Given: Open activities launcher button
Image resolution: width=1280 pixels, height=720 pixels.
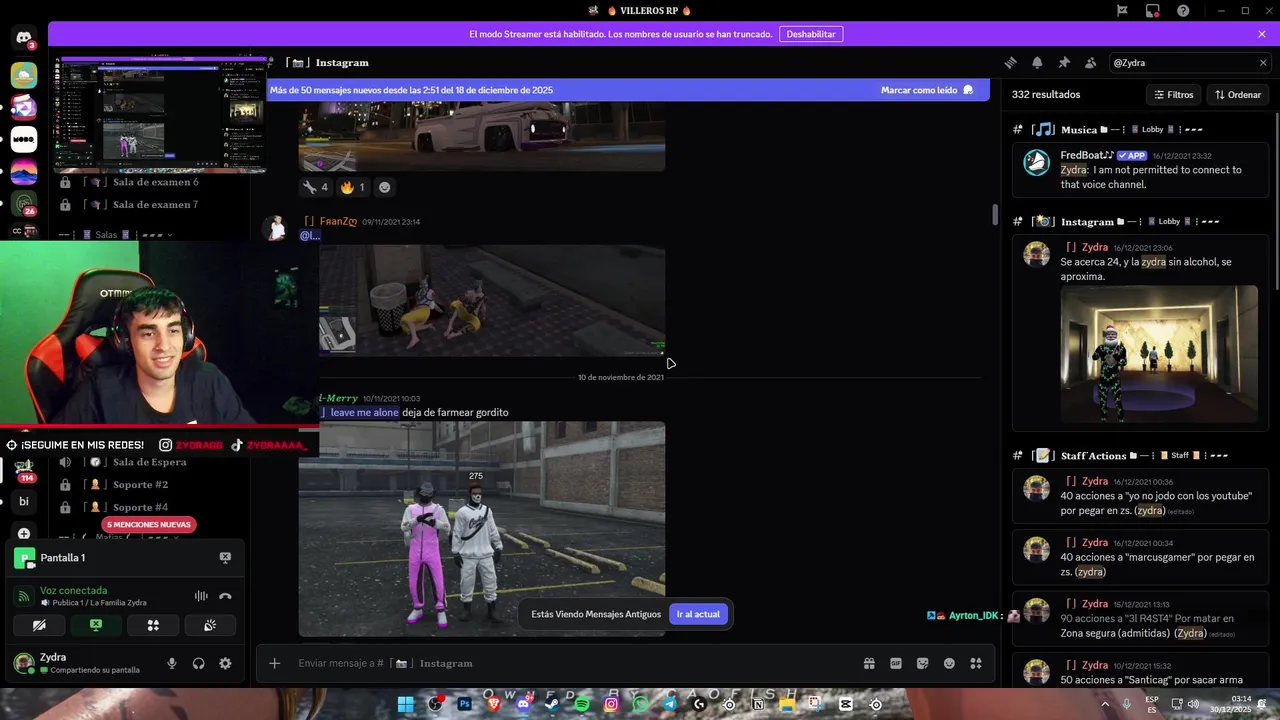Looking at the screenshot, I should (153, 625).
